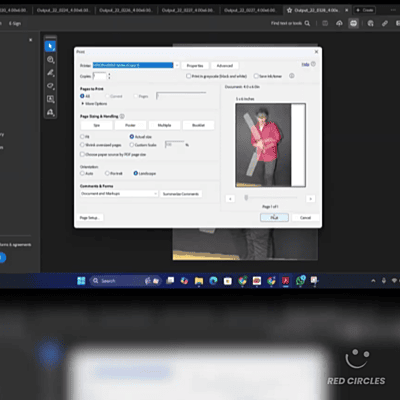Select the Fit radio option
400x400 pixels.
coord(82,137)
